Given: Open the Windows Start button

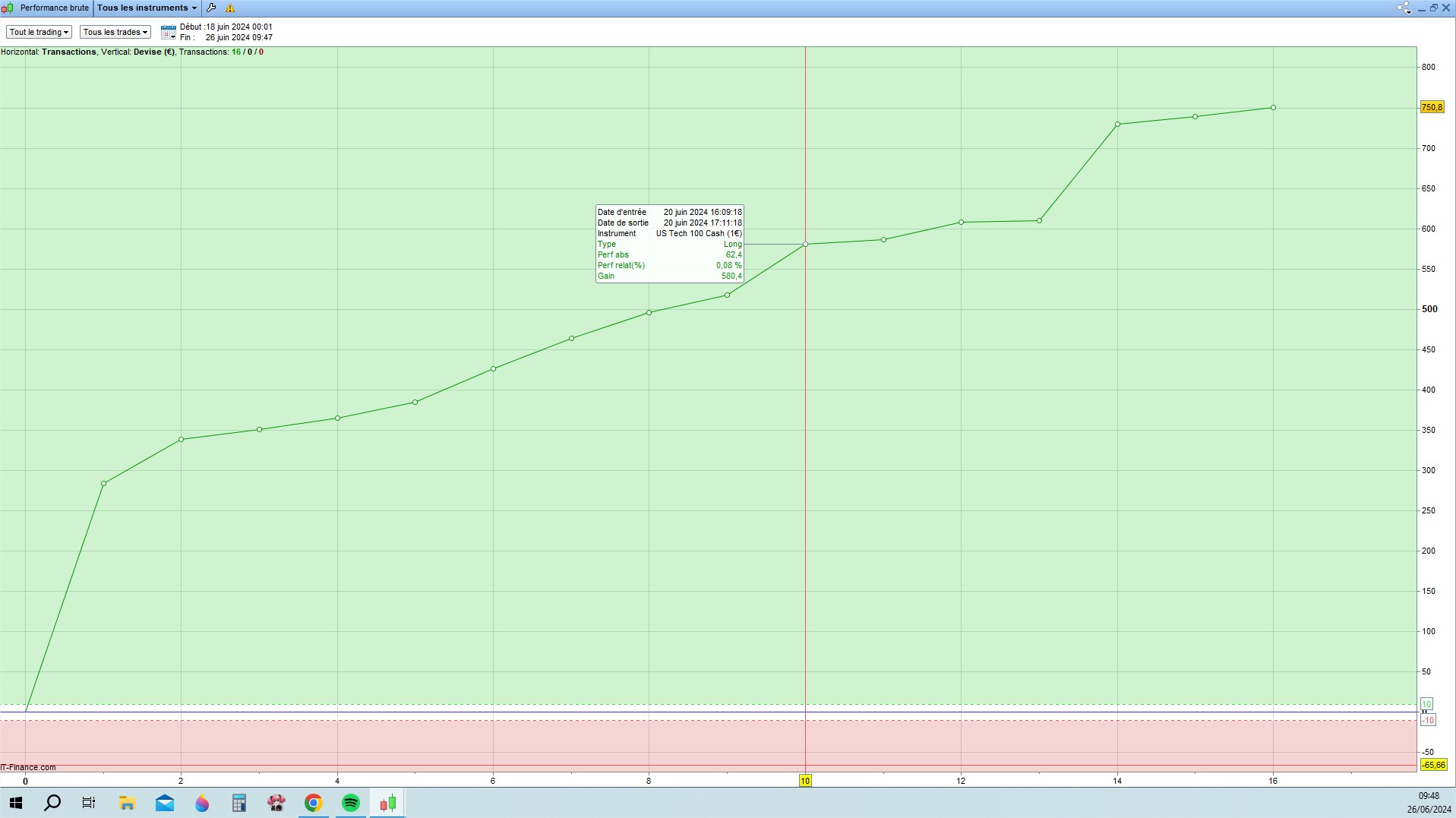Looking at the screenshot, I should point(15,803).
